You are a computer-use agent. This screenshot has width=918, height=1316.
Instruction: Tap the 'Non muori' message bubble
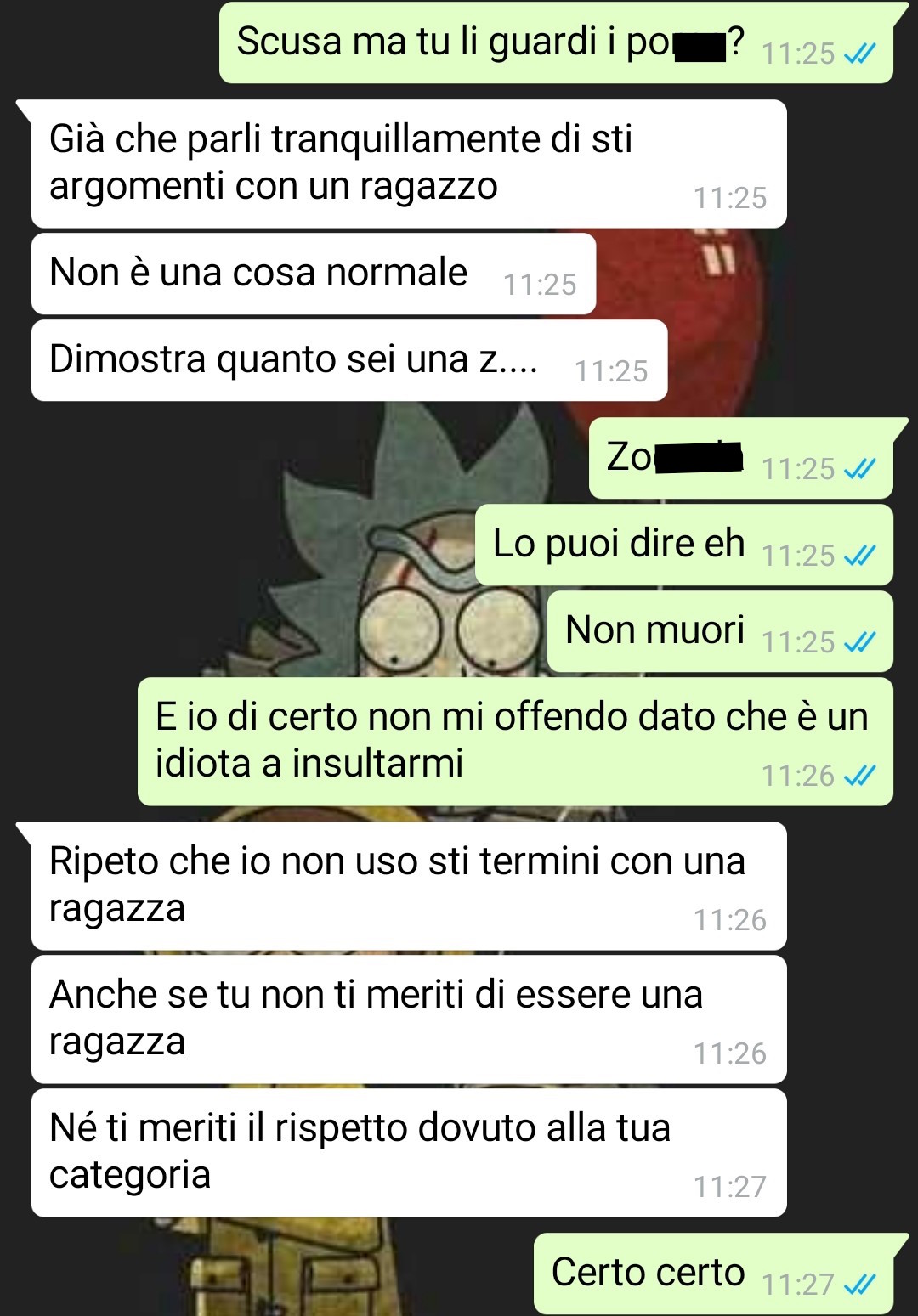(x=721, y=631)
